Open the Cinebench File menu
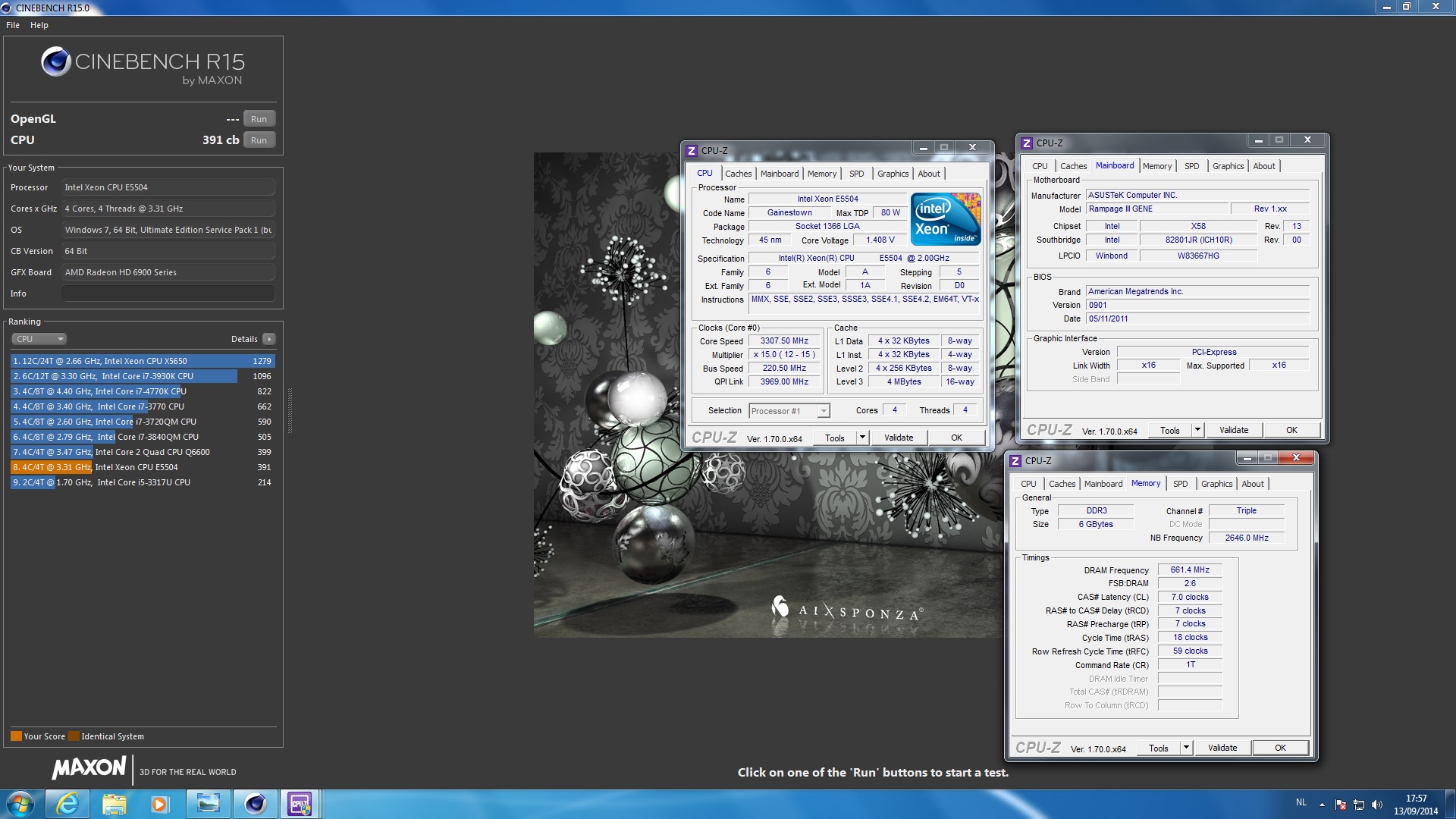The height and width of the screenshot is (819, 1456). tap(13, 25)
